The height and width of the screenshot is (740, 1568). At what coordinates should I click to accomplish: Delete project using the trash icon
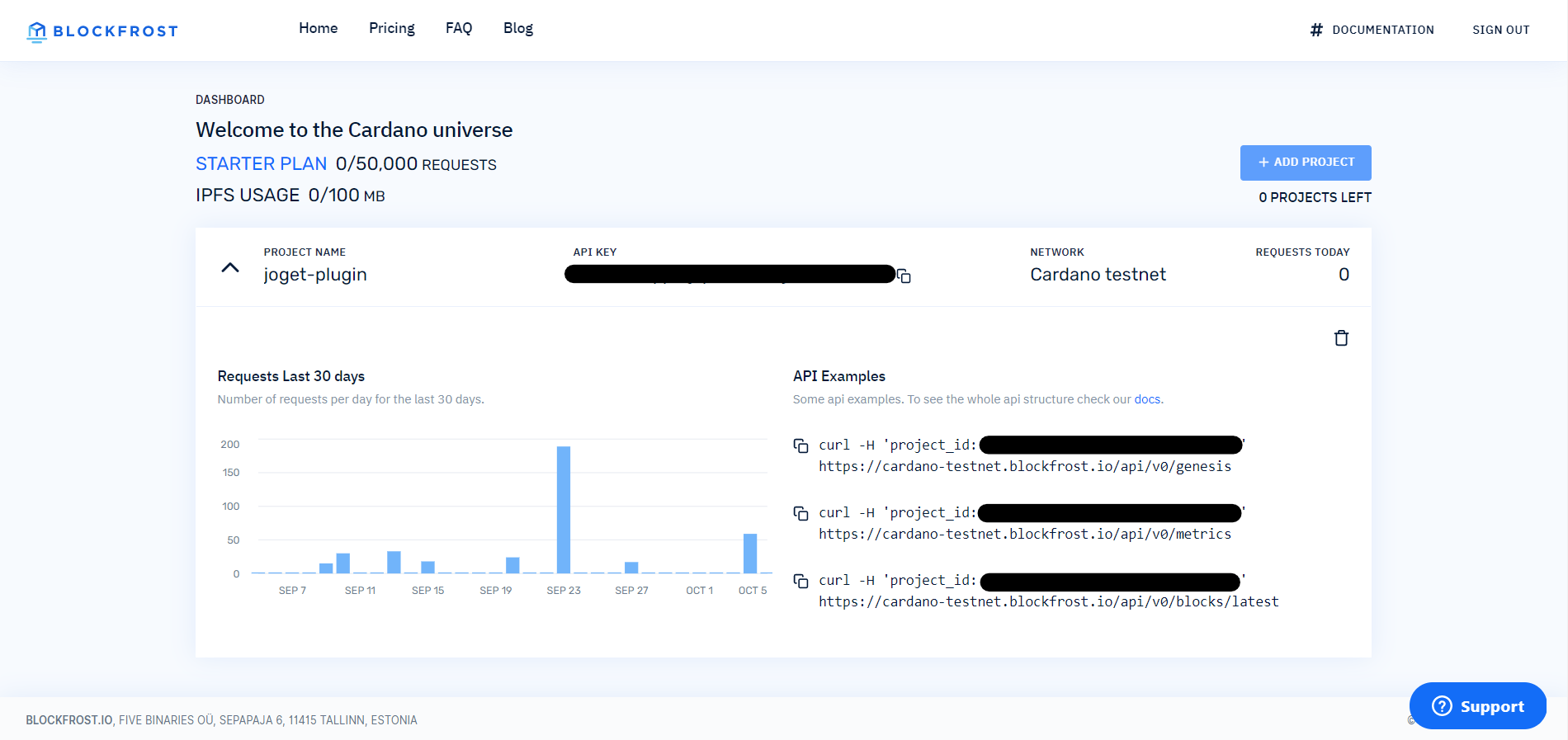point(1341,338)
